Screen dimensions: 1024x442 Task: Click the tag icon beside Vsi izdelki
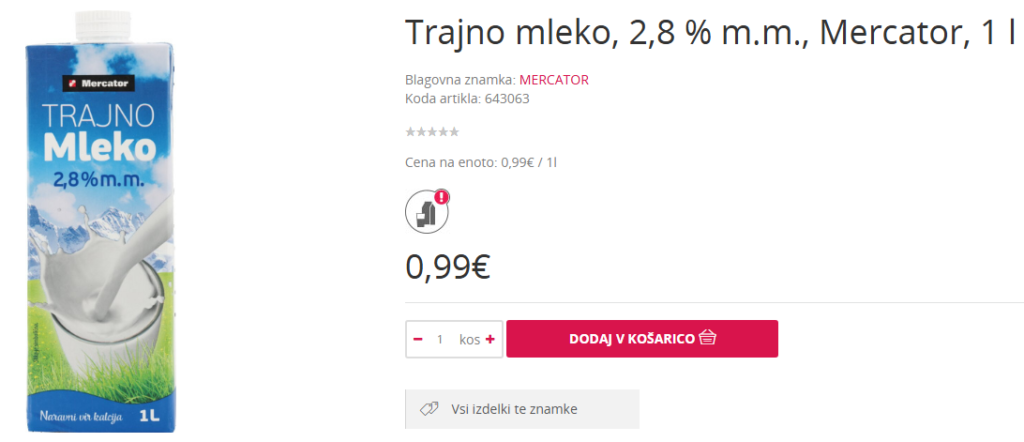pos(430,409)
